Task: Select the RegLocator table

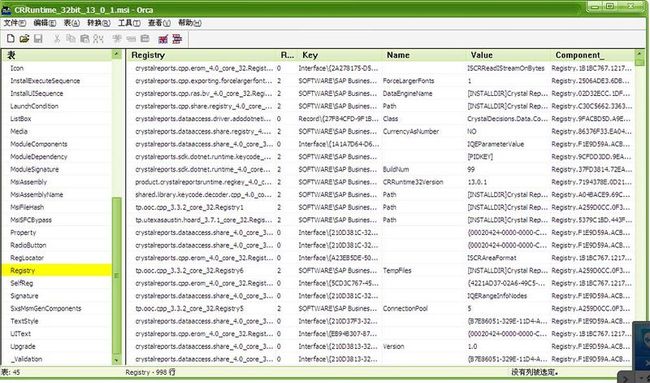Action: click(27, 258)
